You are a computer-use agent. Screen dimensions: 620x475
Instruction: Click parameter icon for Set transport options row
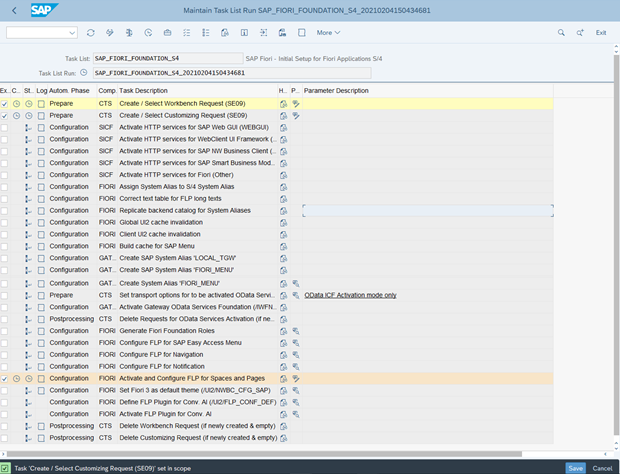(296, 295)
